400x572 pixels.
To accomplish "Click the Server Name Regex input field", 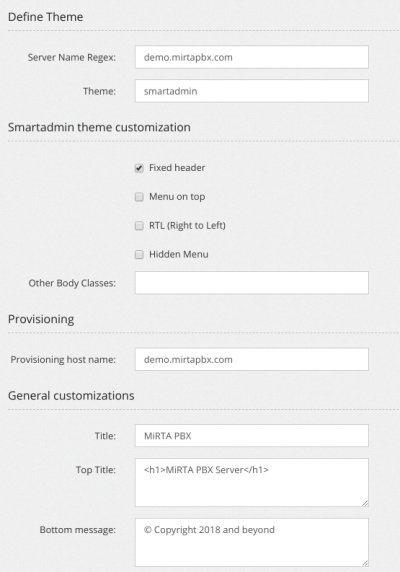I will pyautogui.click(x=252, y=57).
